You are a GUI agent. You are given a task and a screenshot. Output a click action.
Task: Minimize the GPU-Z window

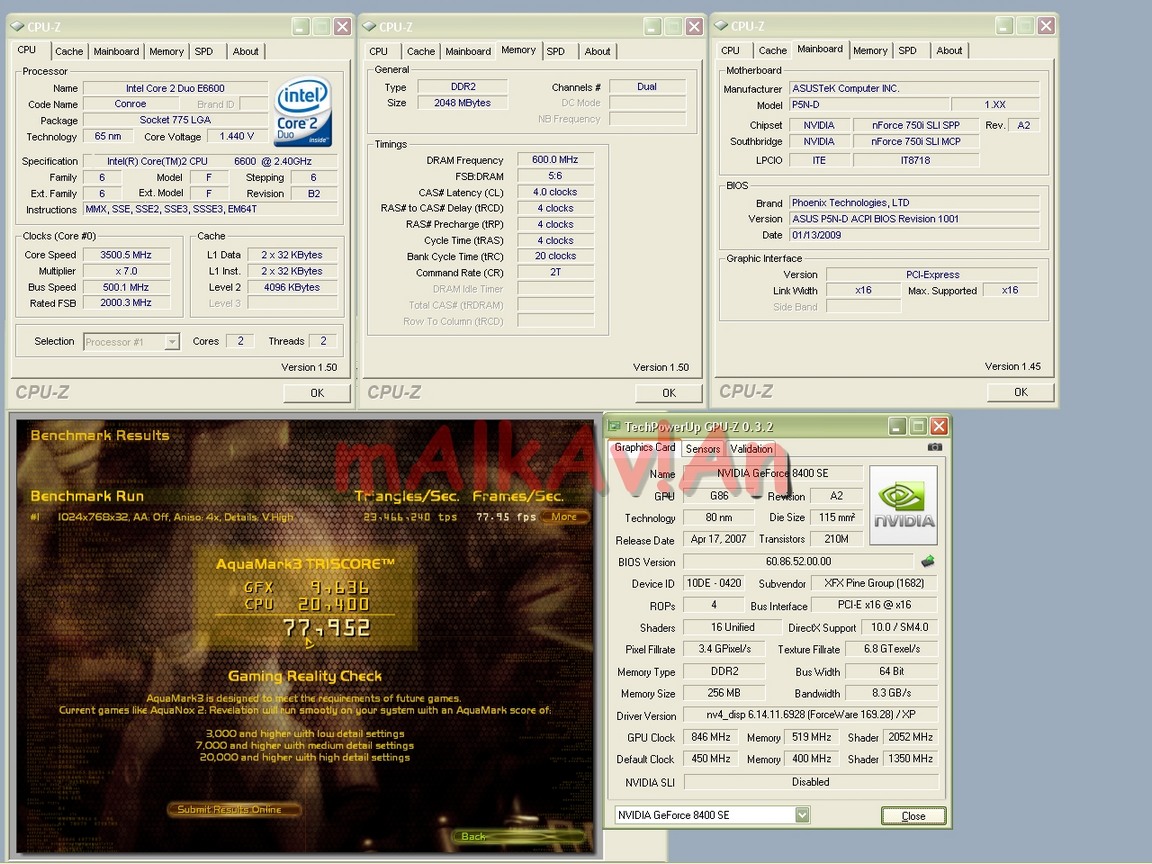[x=896, y=426]
